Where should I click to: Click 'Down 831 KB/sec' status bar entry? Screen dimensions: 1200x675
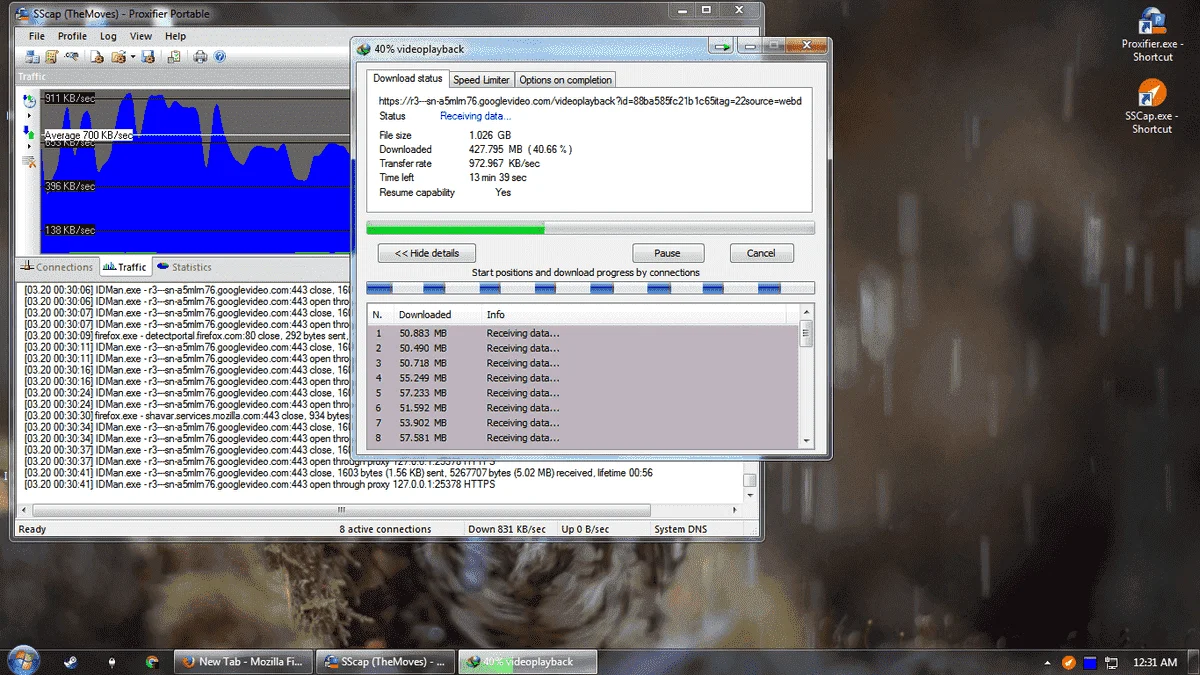click(507, 529)
